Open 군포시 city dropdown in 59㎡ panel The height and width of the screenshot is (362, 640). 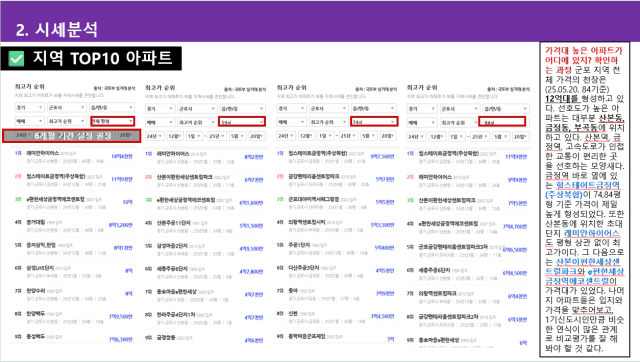point(197,109)
